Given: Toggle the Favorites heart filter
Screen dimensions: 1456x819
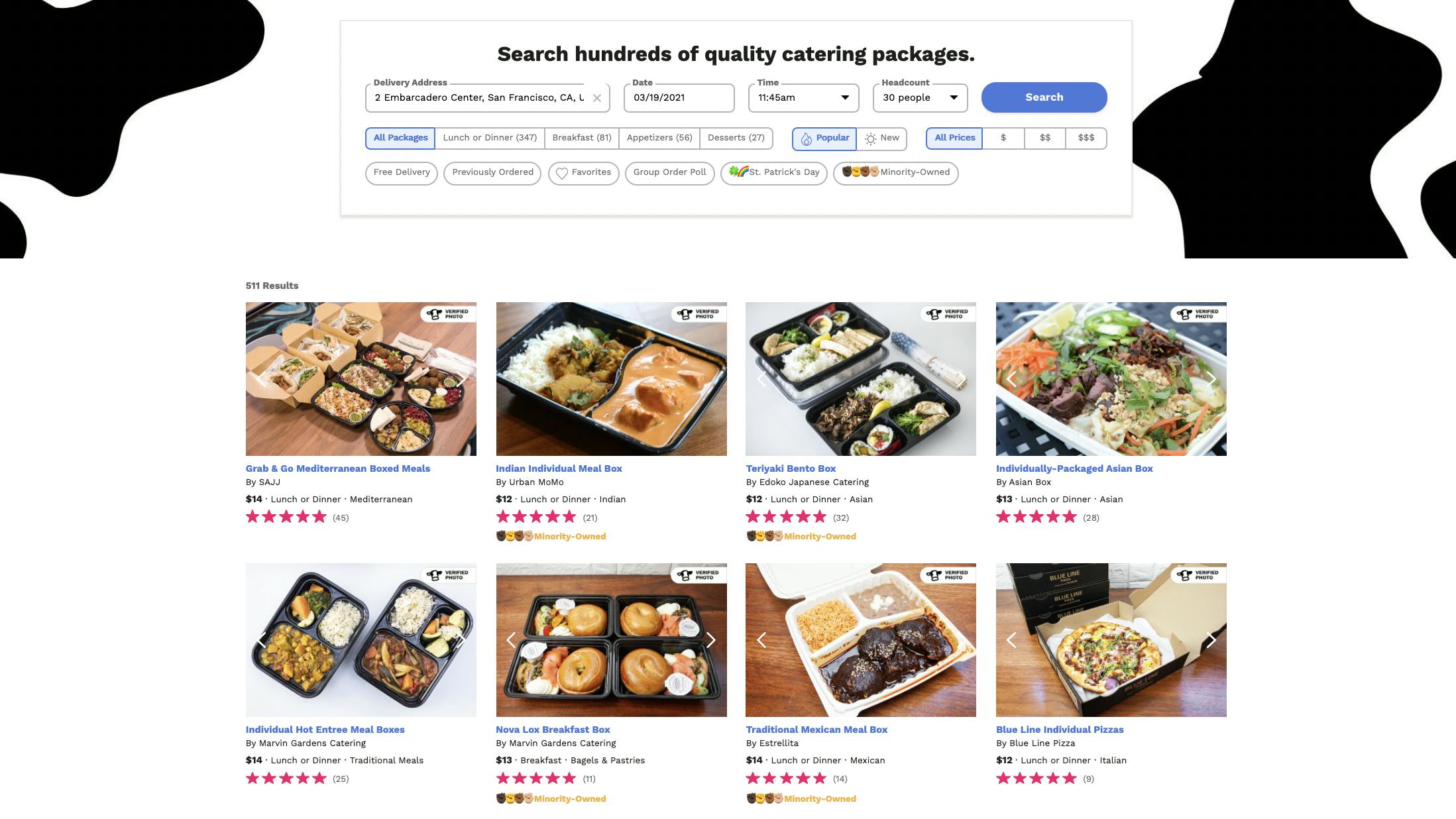Looking at the screenshot, I should coord(583,173).
